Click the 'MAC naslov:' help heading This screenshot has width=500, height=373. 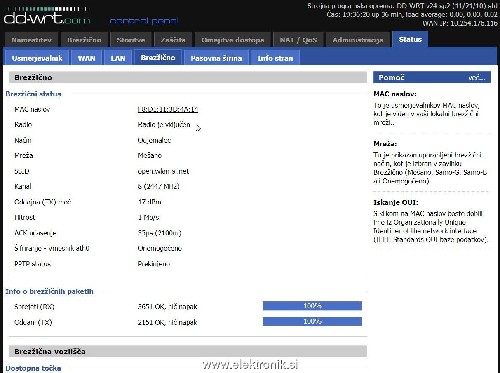coord(395,94)
